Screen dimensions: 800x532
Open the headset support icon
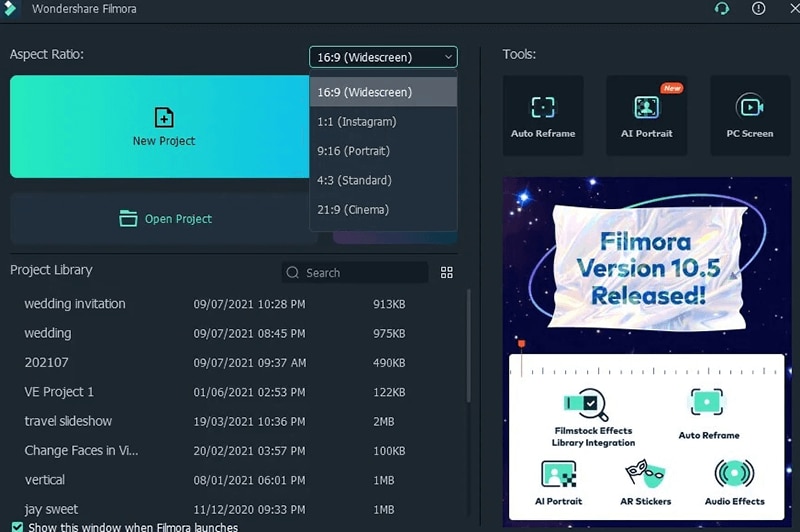click(721, 9)
